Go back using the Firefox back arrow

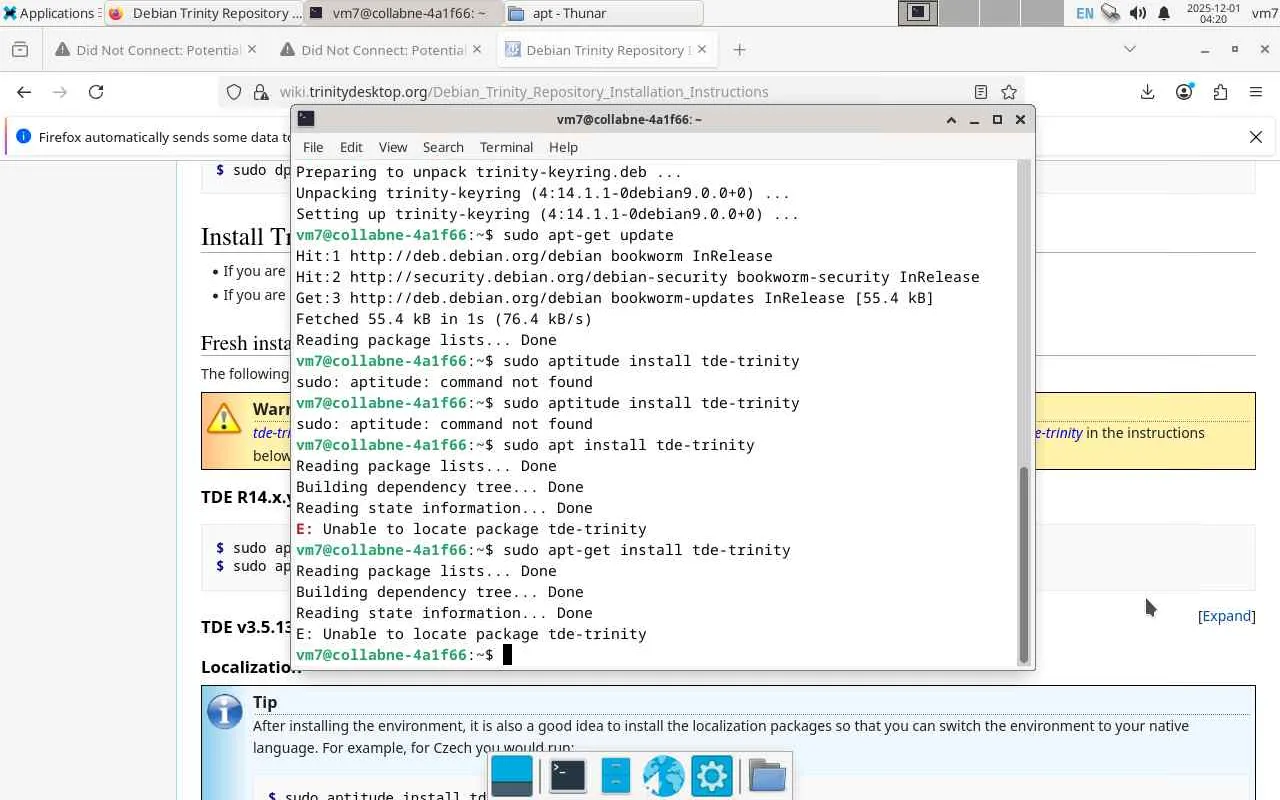click(x=24, y=92)
